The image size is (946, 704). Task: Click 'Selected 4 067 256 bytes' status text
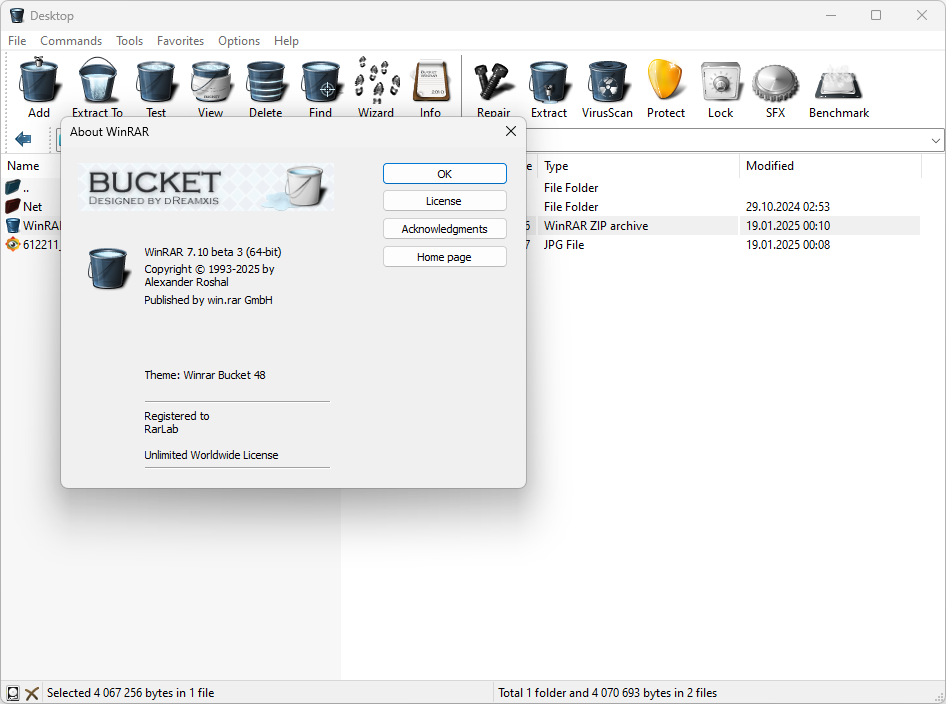click(130, 693)
